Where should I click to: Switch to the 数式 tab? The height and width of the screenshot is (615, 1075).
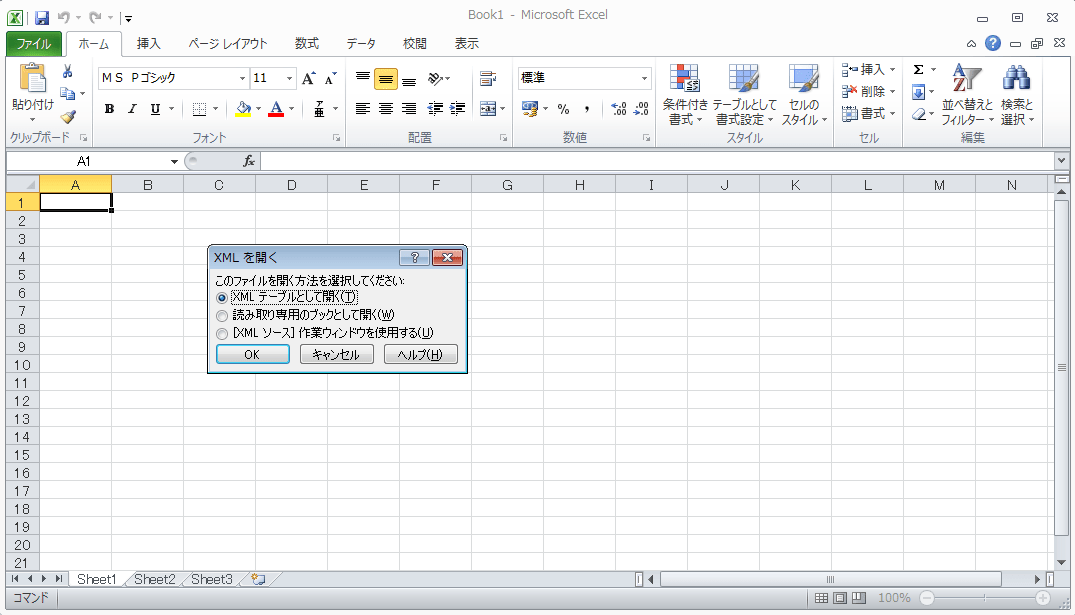click(x=306, y=44)
